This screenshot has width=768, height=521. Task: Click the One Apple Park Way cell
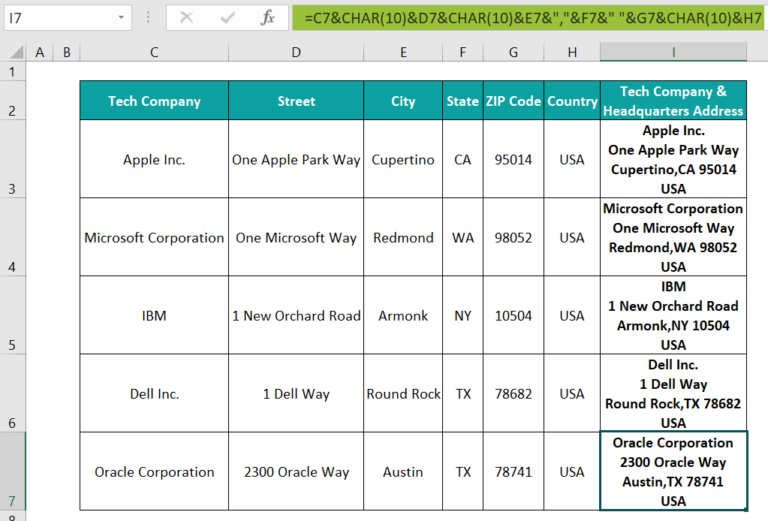tap(296, 159)
